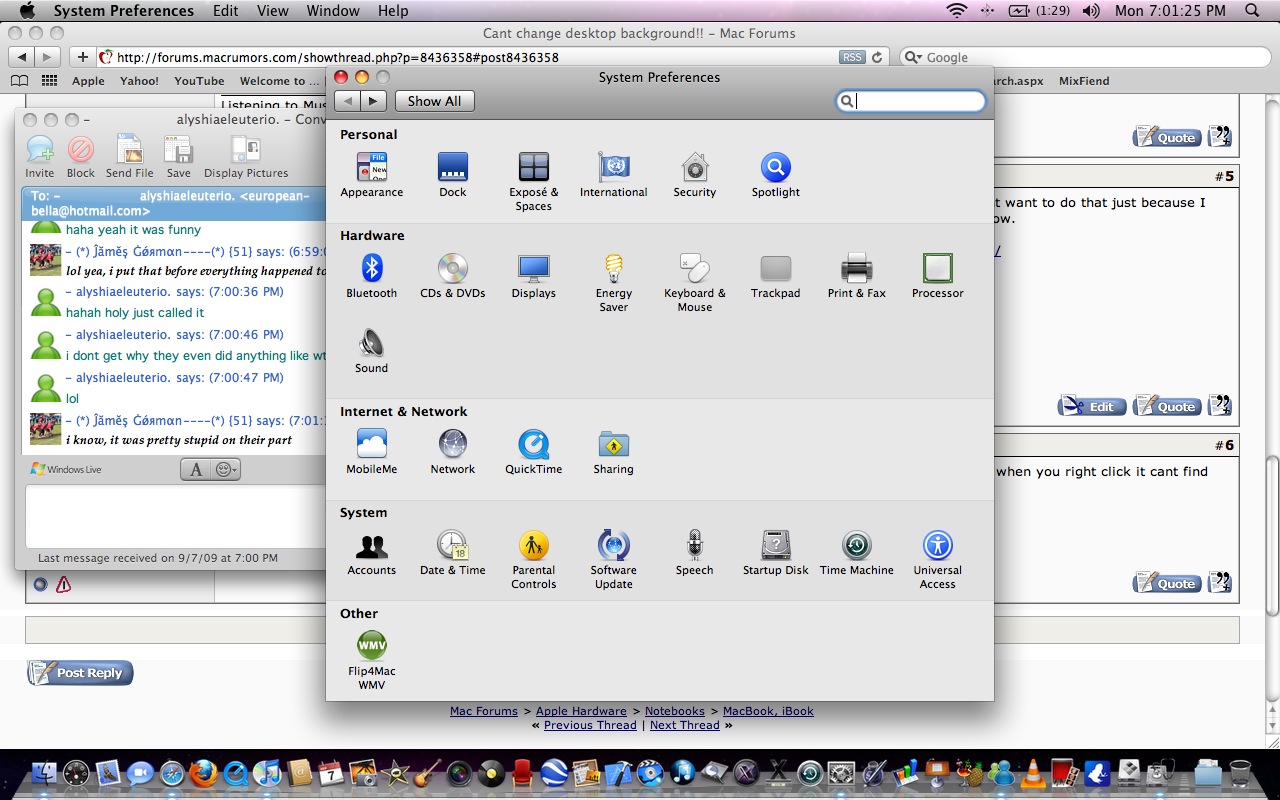Open Speech preferences
Image resolution: width=1280 pixels, height=800 pixels.
click(x=694, y=554)
